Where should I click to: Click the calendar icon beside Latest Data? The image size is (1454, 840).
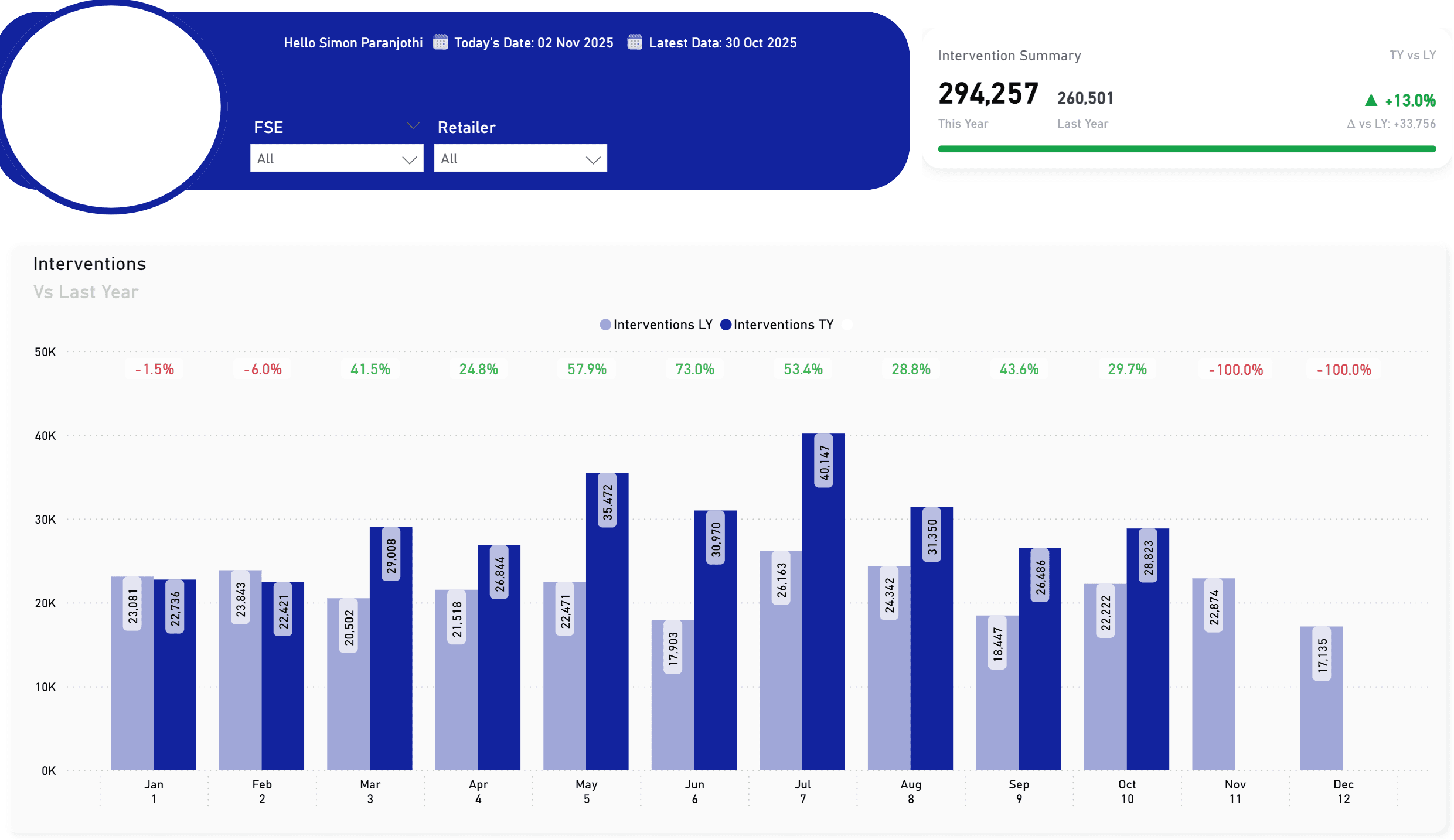click(634, 42)
